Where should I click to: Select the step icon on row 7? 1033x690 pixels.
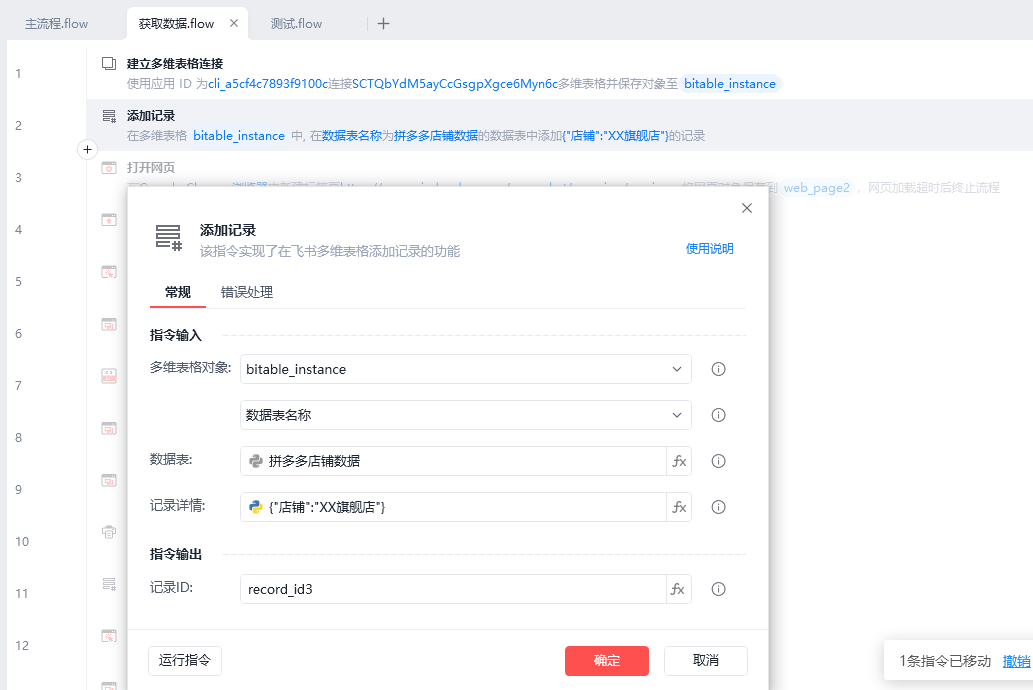pos(109,376)
